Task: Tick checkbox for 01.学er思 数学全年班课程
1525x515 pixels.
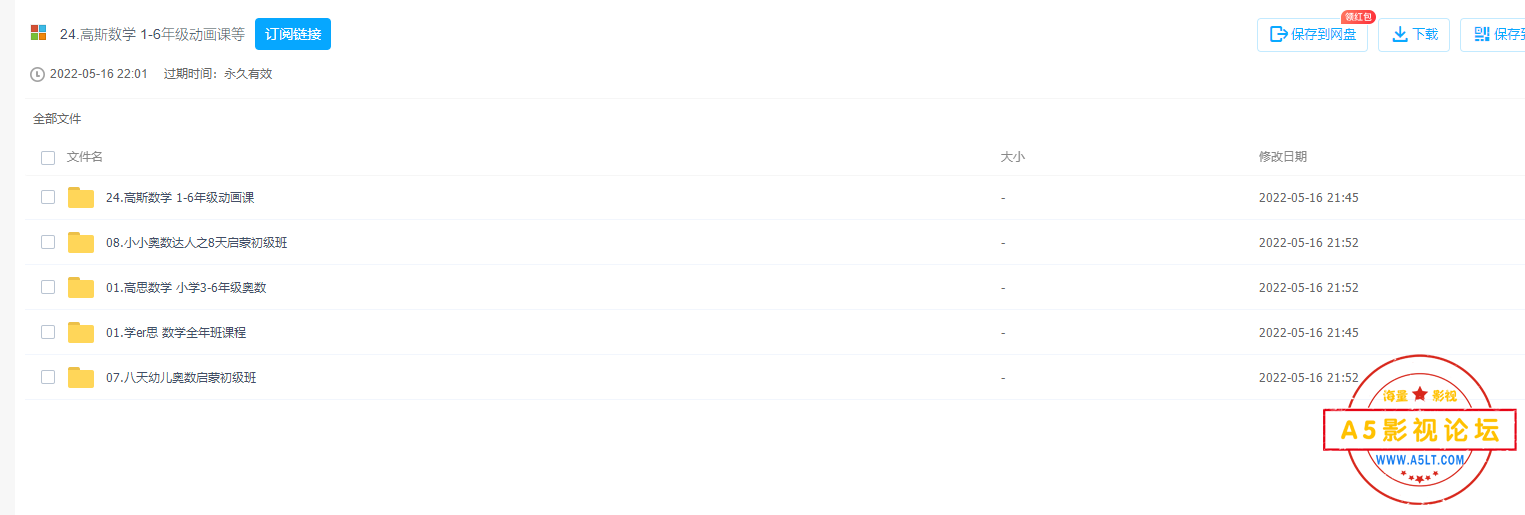Action: click(48, 332)
